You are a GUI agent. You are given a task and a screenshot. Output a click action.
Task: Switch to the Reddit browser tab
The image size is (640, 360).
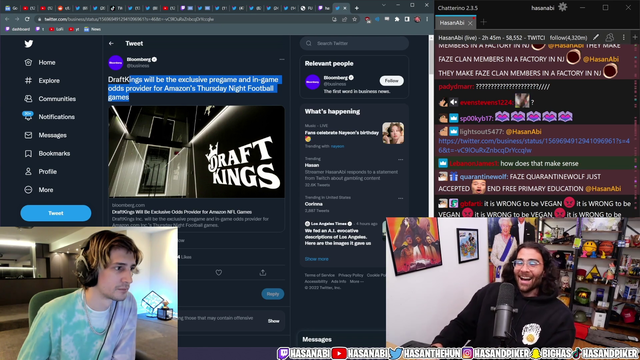[64, 8]
